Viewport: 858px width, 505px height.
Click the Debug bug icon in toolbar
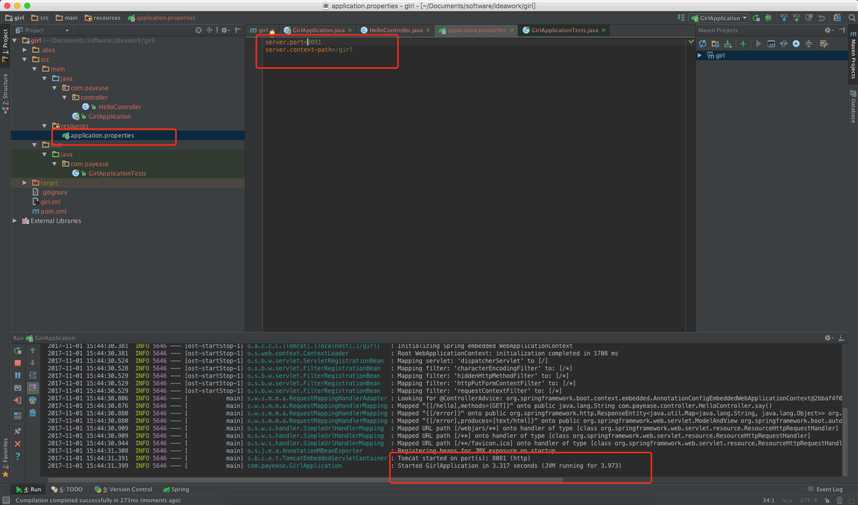(768, 18)
